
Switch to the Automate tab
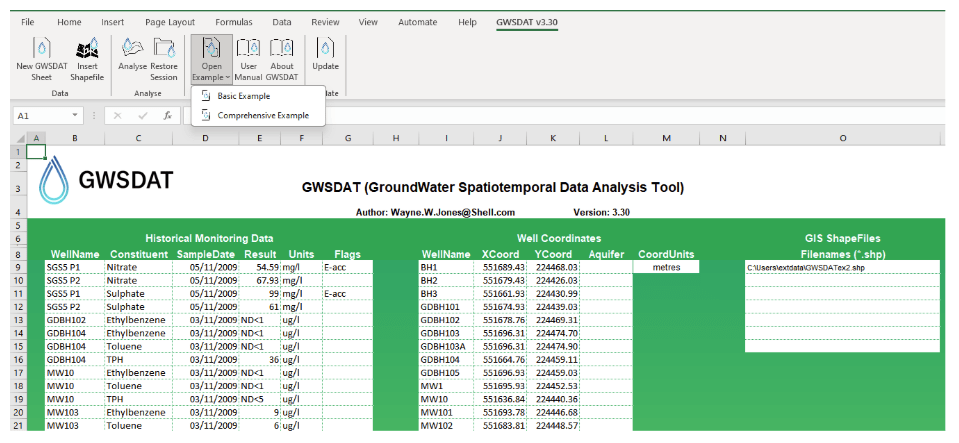[418, 22]
